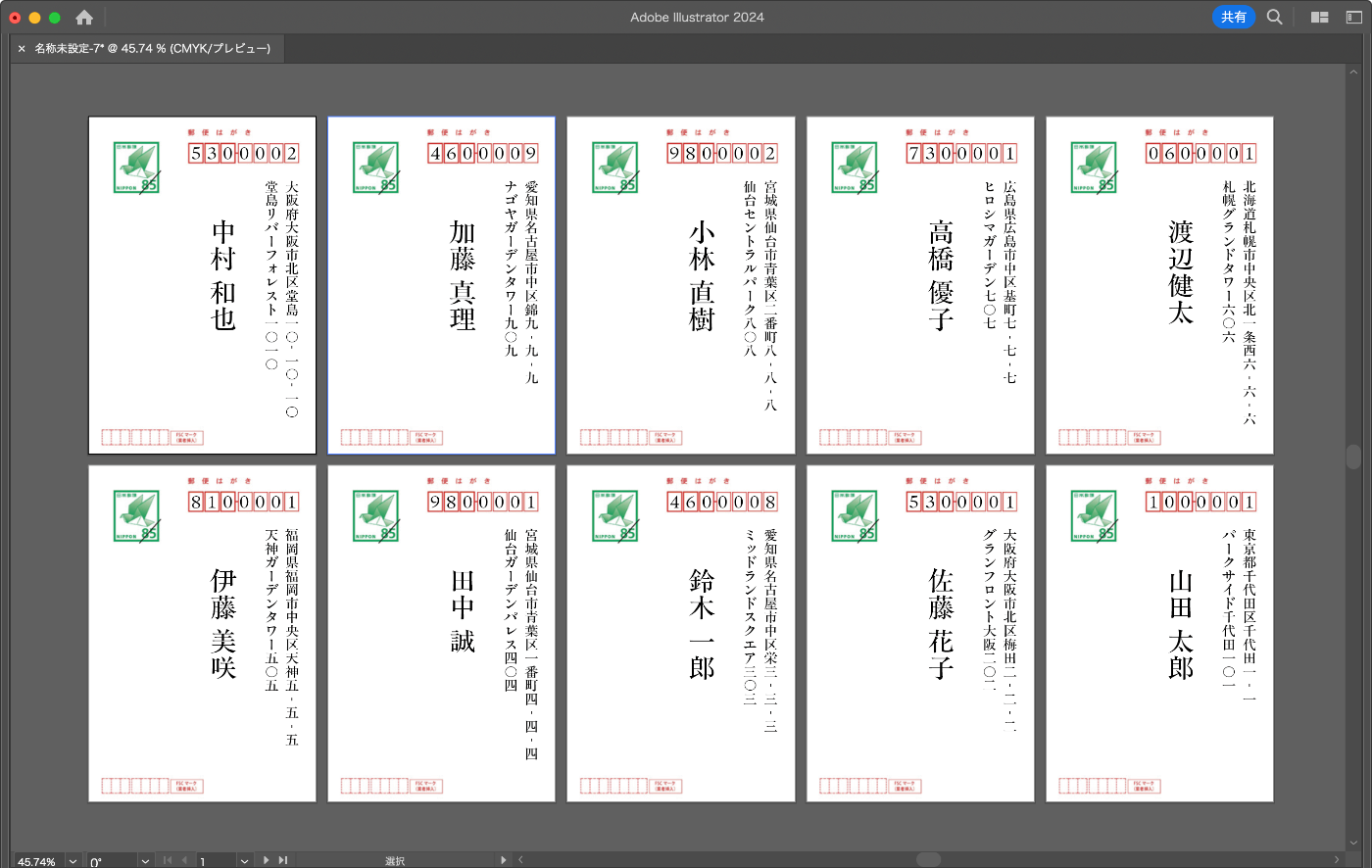Select the name 渡辺健太
The height and width of the screenshot is (868, 1372).
pos(1181,271)
